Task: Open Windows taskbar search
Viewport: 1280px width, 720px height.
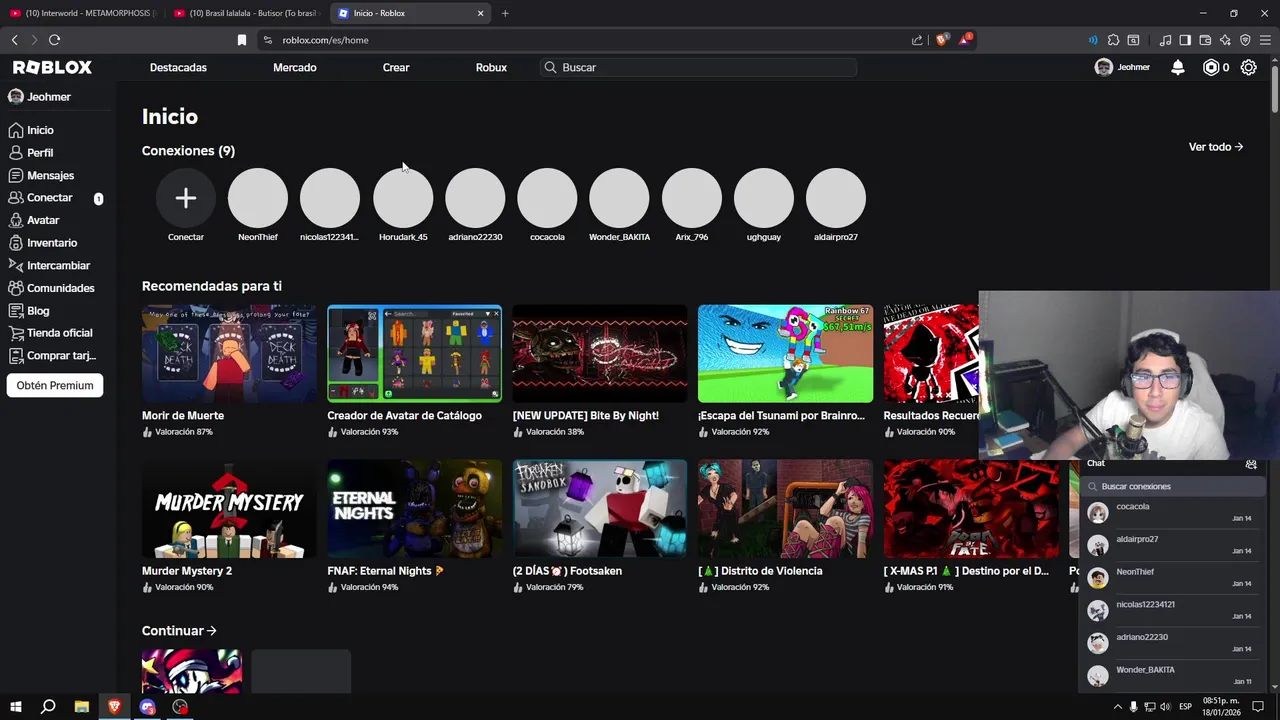Action: point(48,707)
